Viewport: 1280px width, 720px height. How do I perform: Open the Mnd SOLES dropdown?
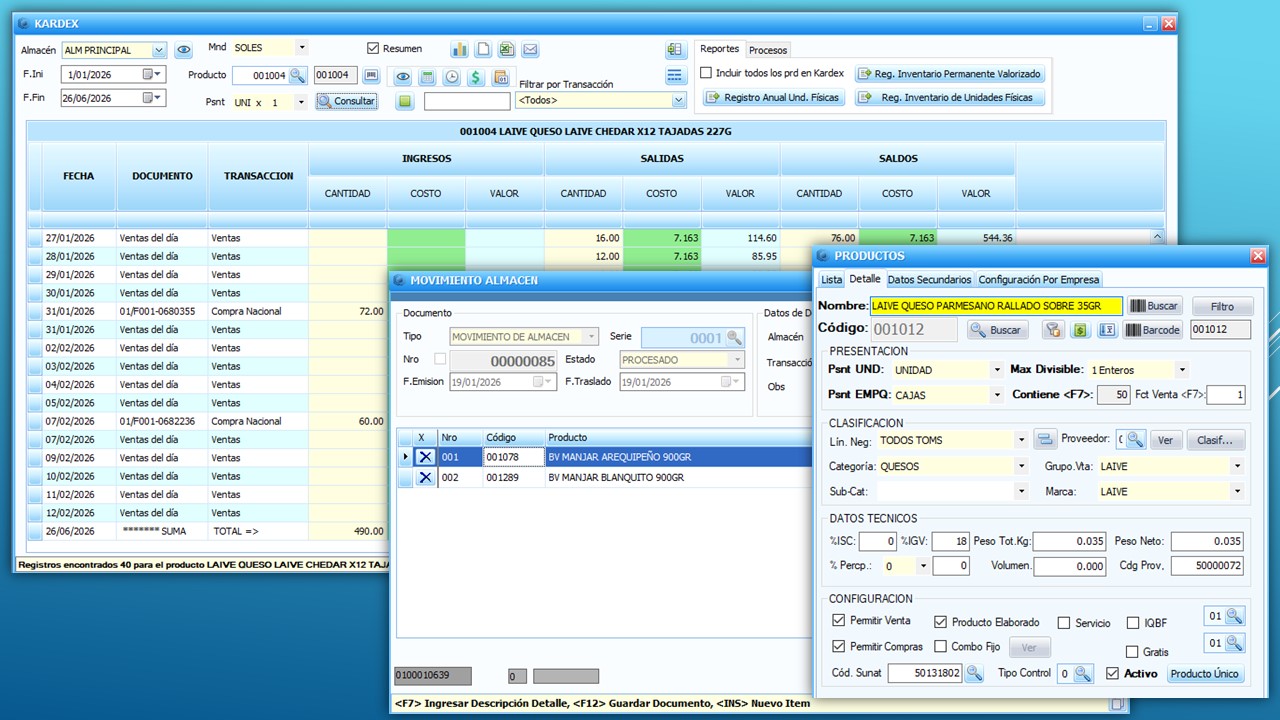[302, 47]
